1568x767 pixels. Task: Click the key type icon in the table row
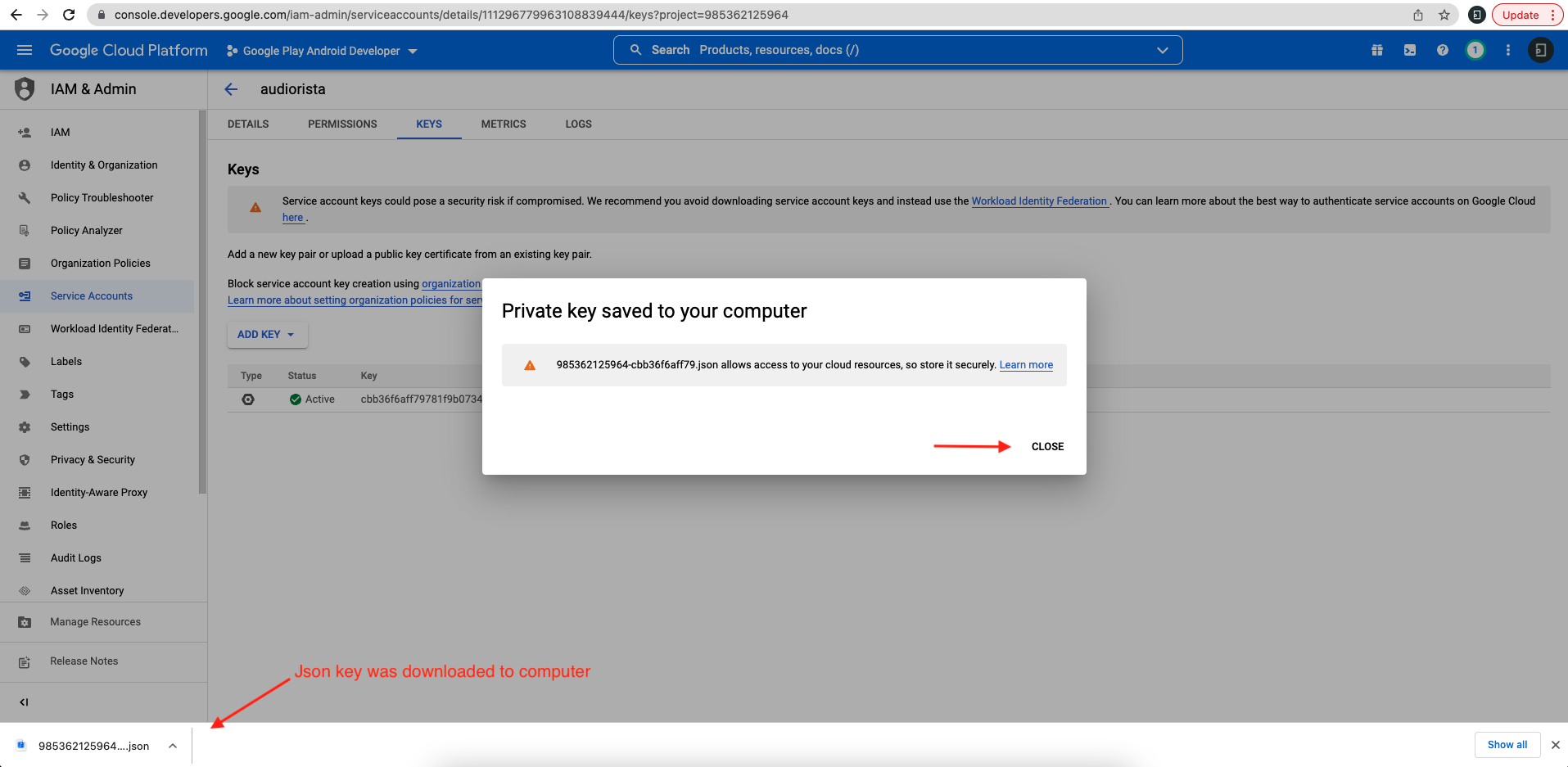[x=248, y=399]
